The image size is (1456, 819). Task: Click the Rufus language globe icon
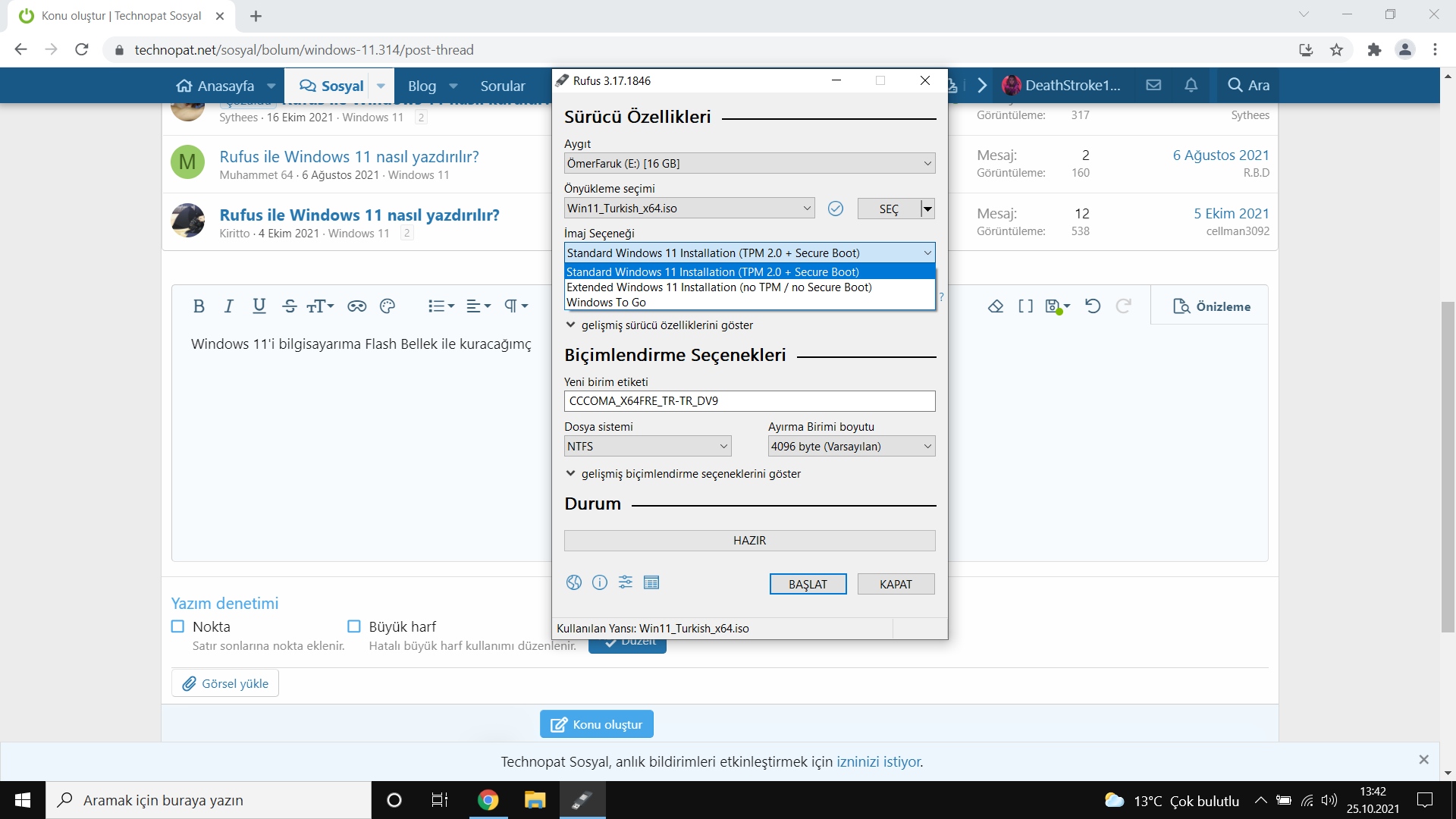[574, 582]
